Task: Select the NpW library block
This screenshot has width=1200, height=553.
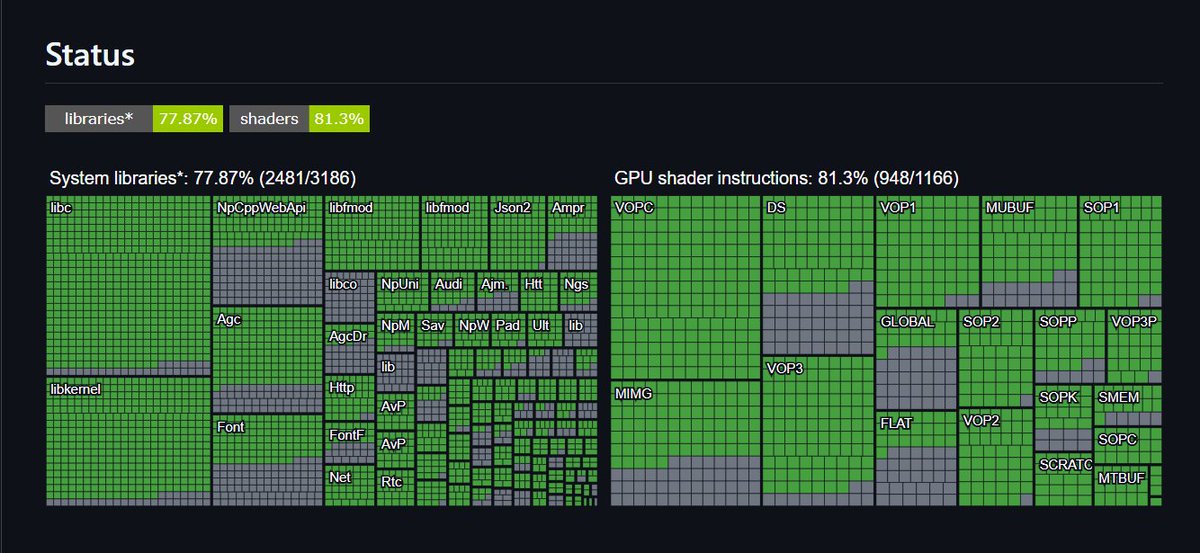Action: tap(474, 331)
